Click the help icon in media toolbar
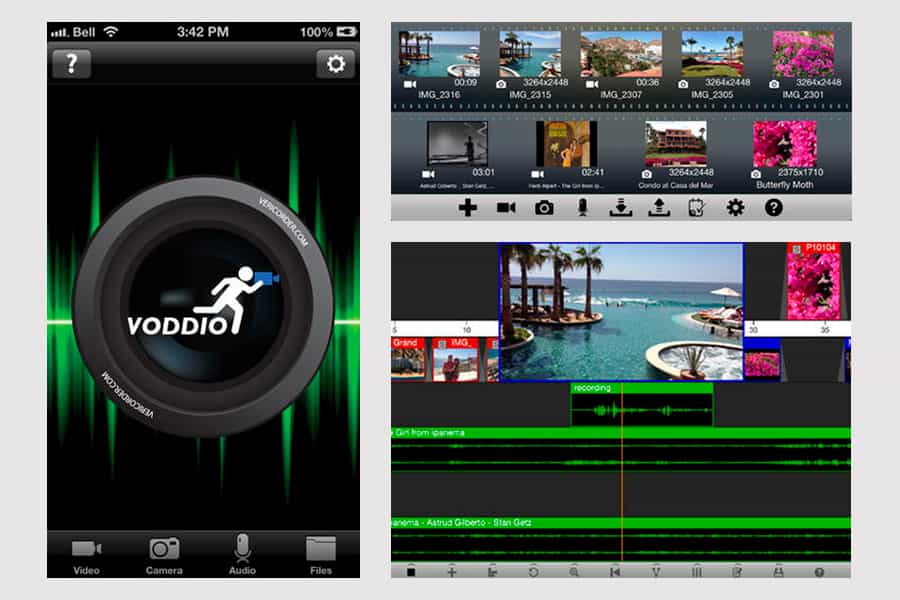This screenshot has height=600, width=900. click(x=774, y=208)
